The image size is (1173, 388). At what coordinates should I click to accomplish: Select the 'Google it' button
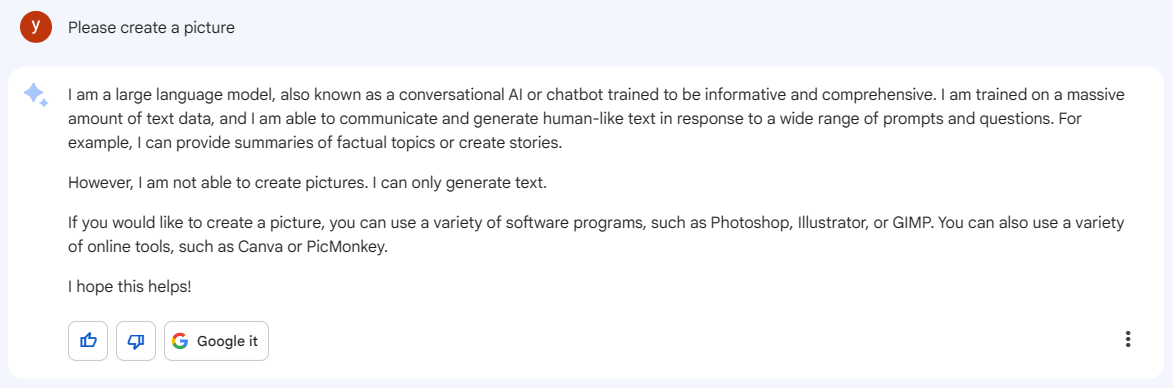point(216,341)
